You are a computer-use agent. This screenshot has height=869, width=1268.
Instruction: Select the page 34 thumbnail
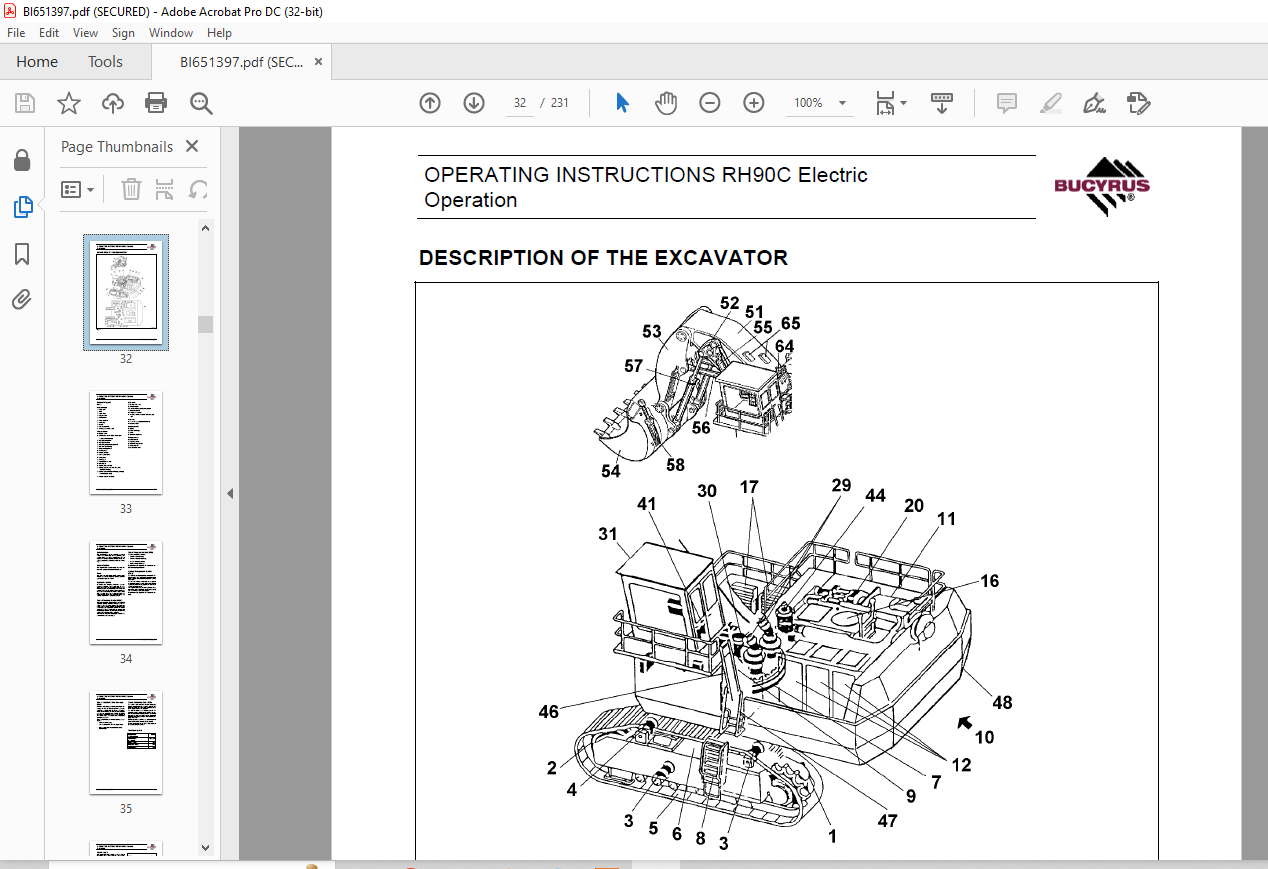click(x=126, y=592)
